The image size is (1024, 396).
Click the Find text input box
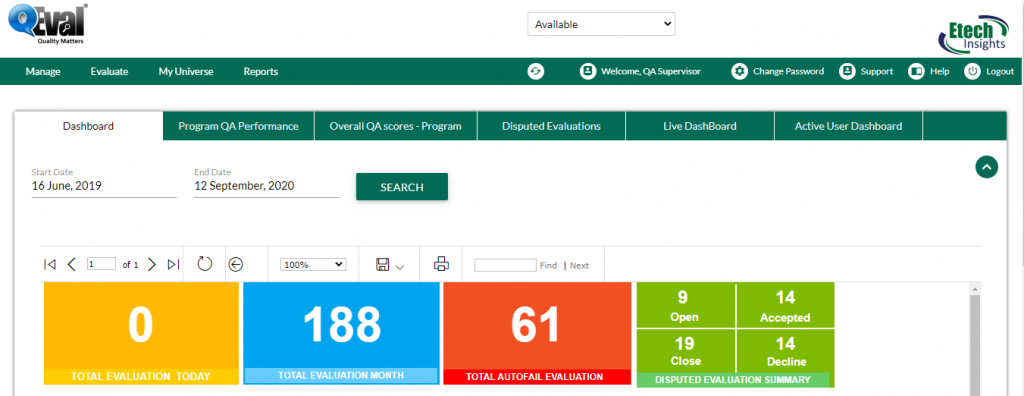point(505,265)
